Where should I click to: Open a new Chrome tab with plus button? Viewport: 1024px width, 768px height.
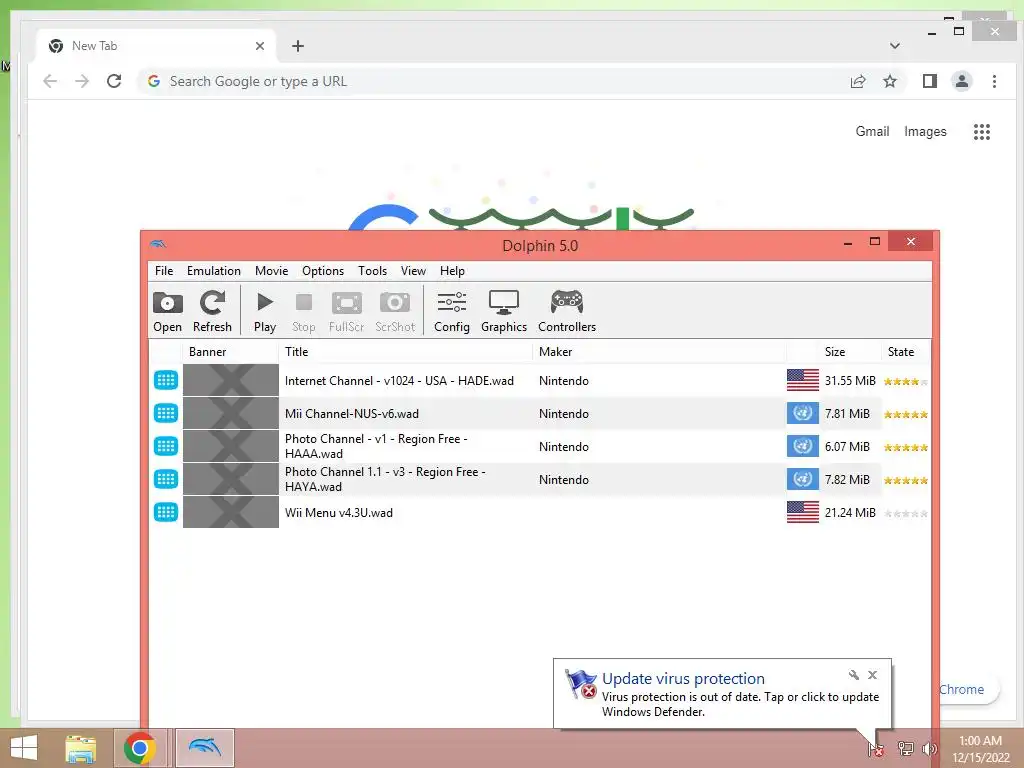pos(298,46)
